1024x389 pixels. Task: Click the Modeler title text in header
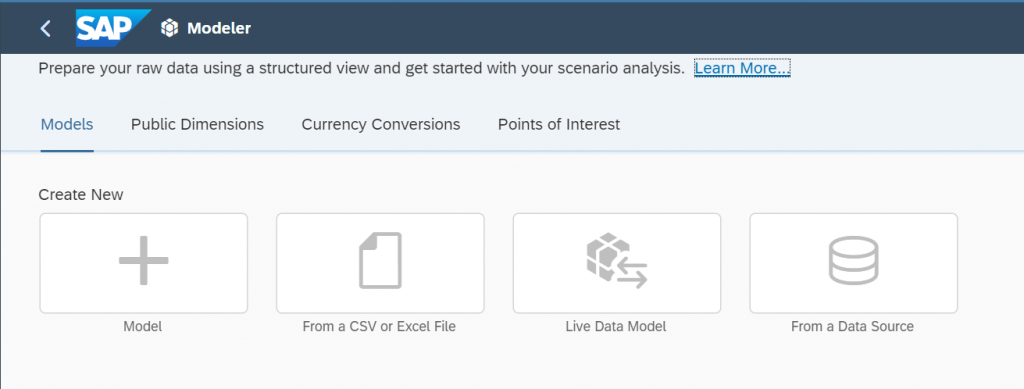click(x=219, y=28)
